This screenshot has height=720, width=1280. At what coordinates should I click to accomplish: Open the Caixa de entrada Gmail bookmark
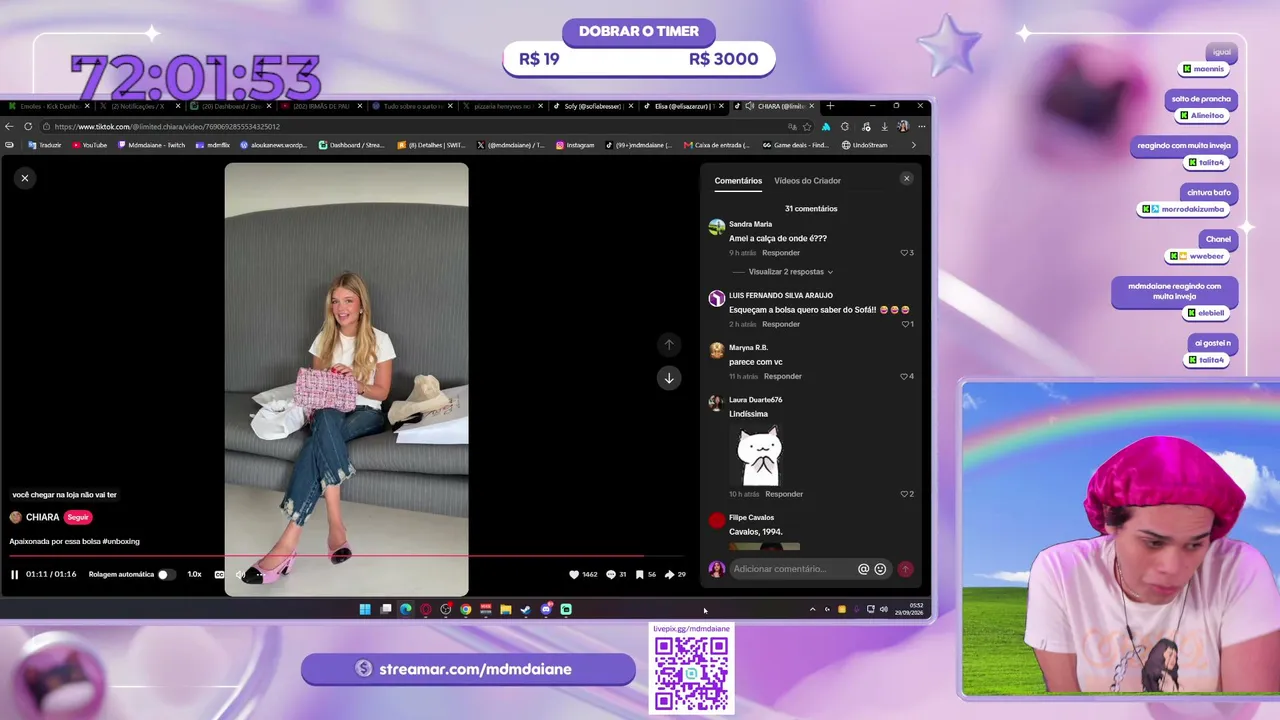(717, 145)
